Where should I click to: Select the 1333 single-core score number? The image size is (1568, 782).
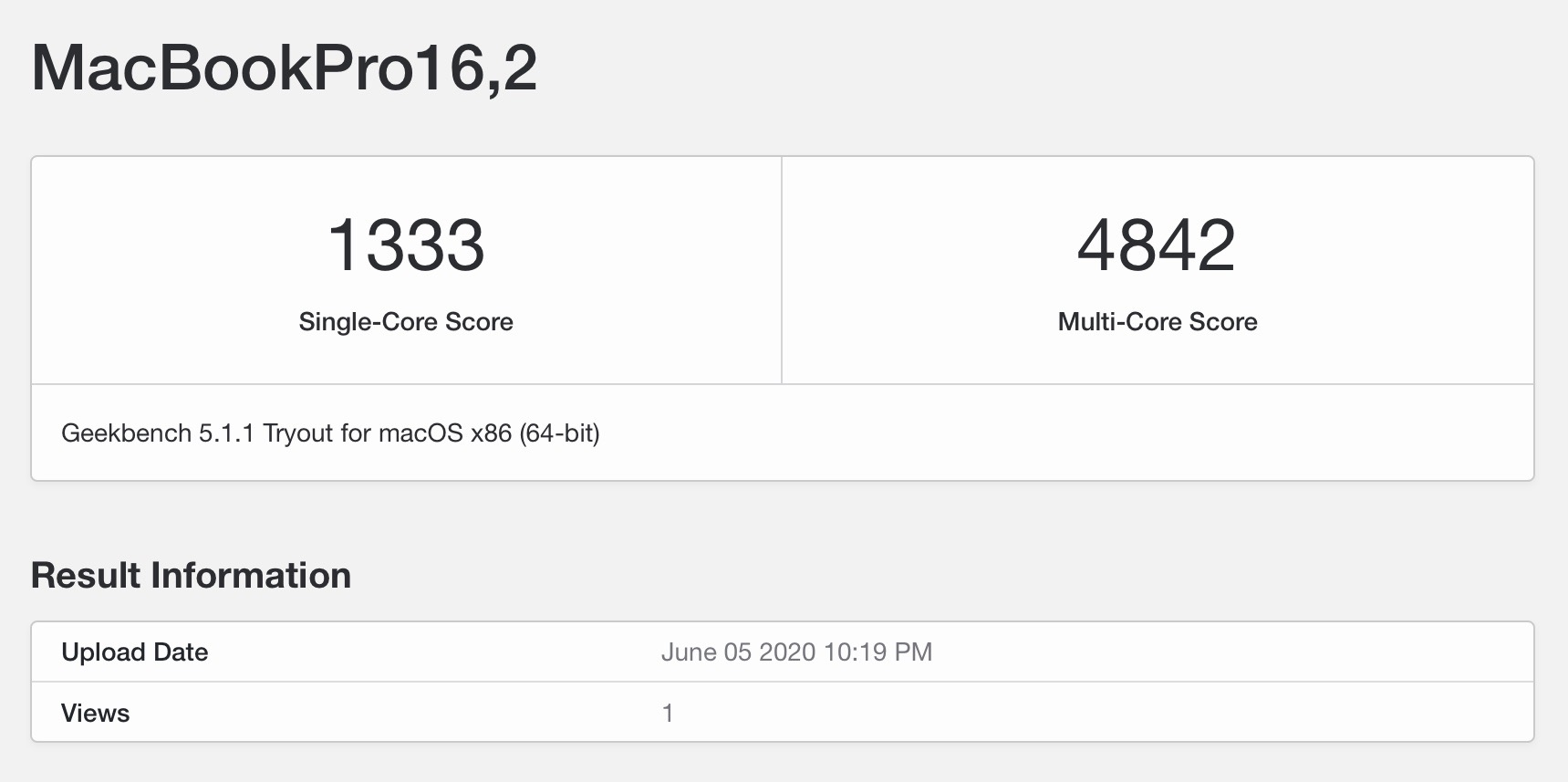[x=406, y=245]
